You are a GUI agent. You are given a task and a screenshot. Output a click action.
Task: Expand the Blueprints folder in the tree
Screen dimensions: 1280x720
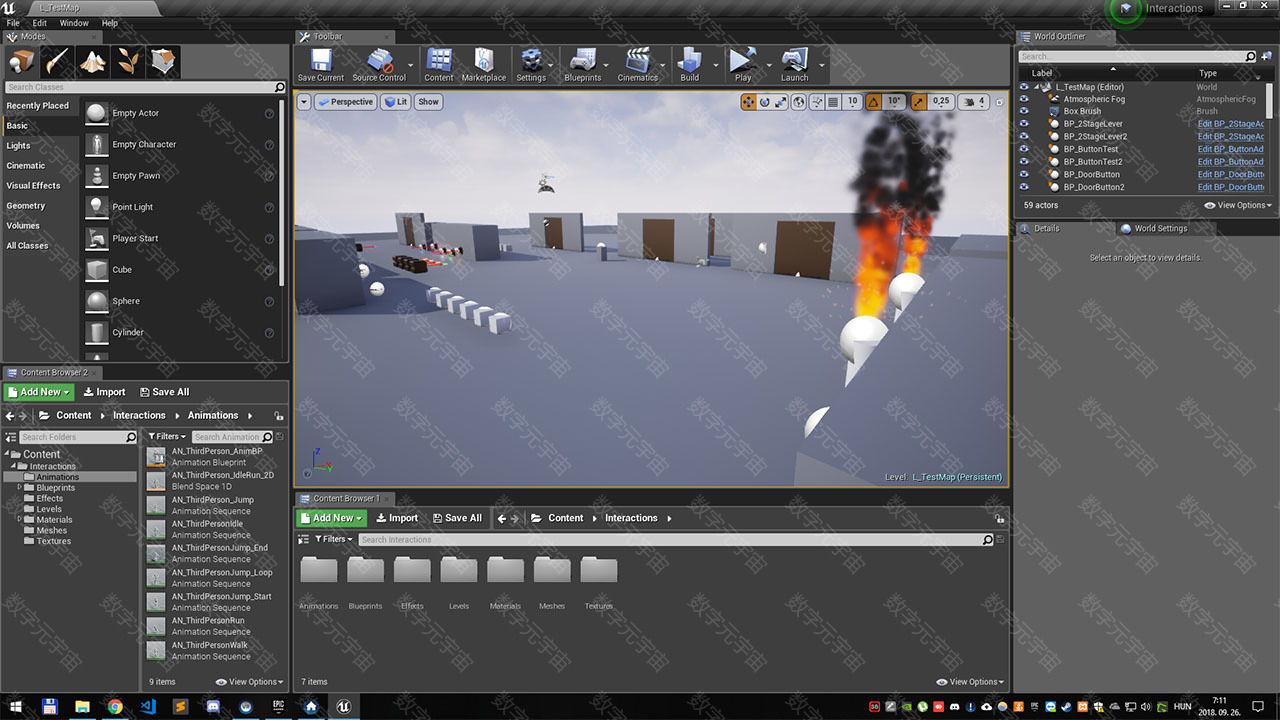[20, 488]
